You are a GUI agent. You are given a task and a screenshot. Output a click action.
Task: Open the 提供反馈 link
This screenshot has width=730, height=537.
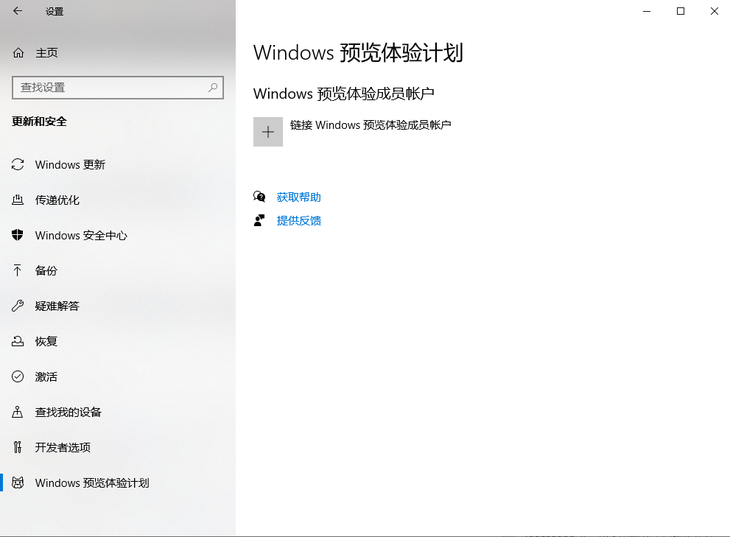298,221
